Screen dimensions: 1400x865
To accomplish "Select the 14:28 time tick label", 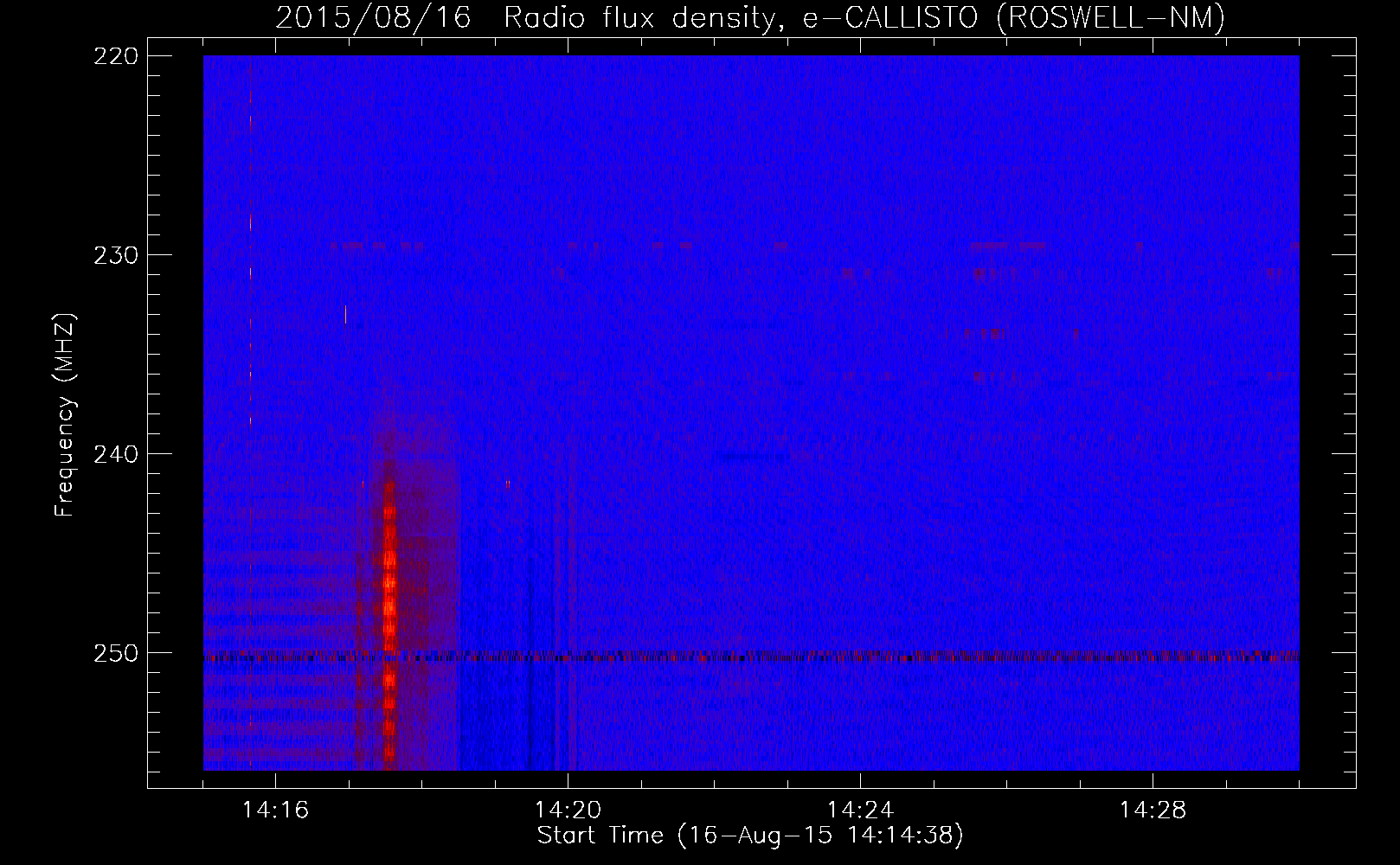I will [1153, 810].
